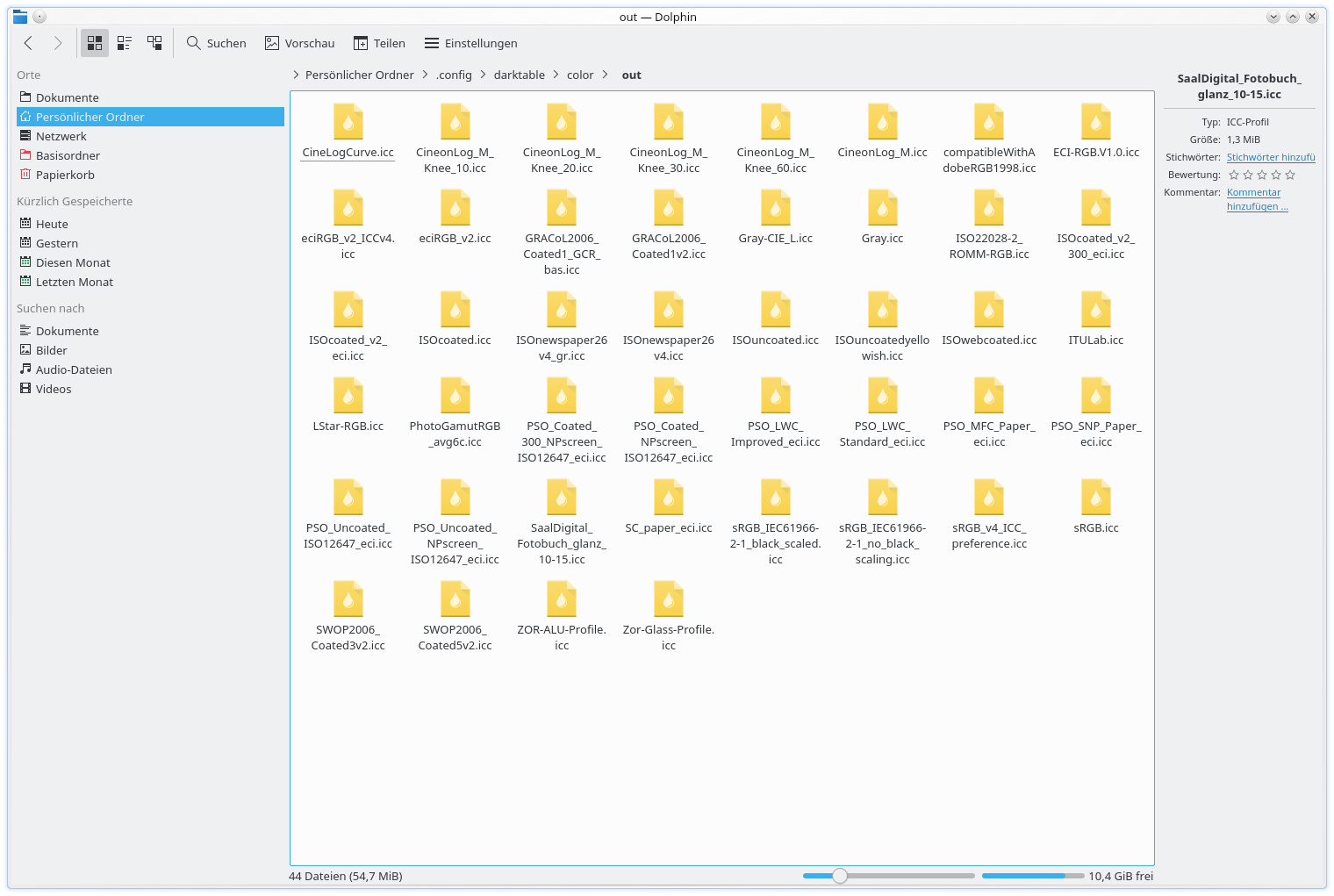Viewport: 1334px width, 896px height.
Task: Search for Dokumente under Suchen nach
Action: (150, 331)
